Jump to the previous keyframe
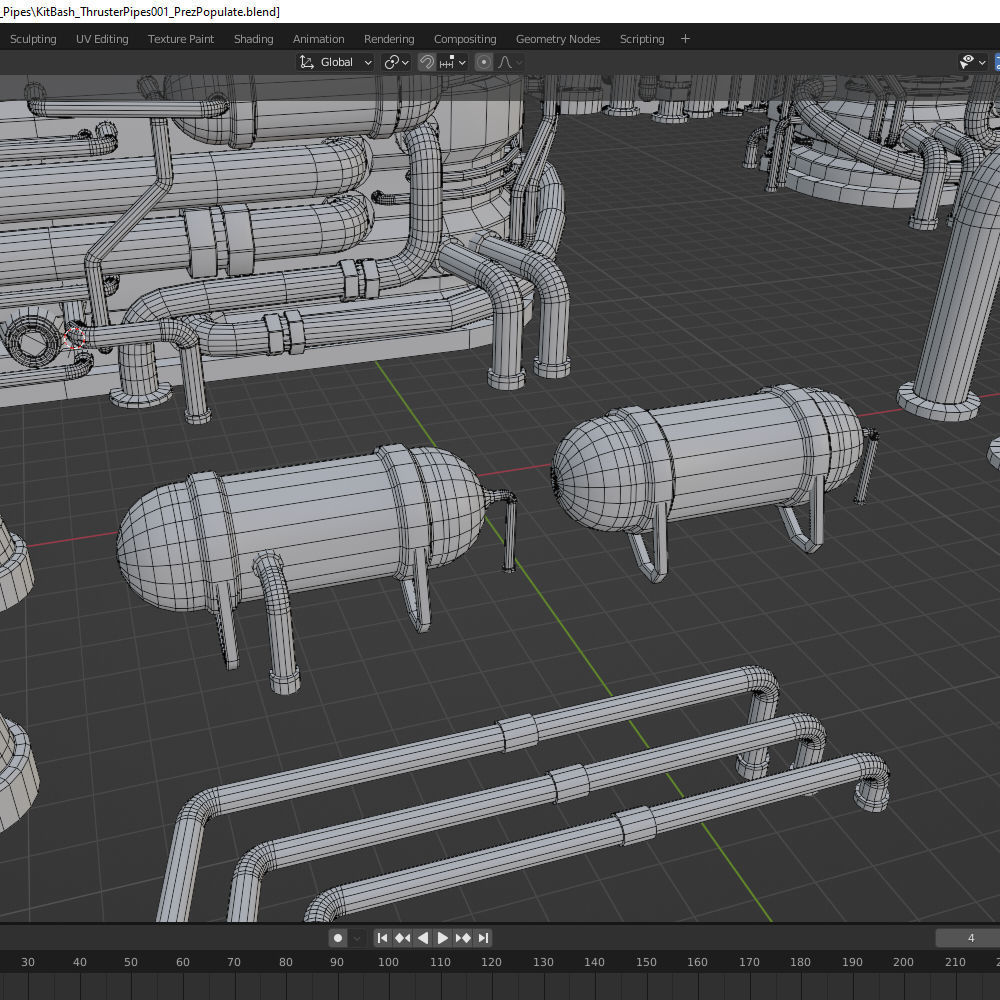The image size is (1000, 1000). 402,938
